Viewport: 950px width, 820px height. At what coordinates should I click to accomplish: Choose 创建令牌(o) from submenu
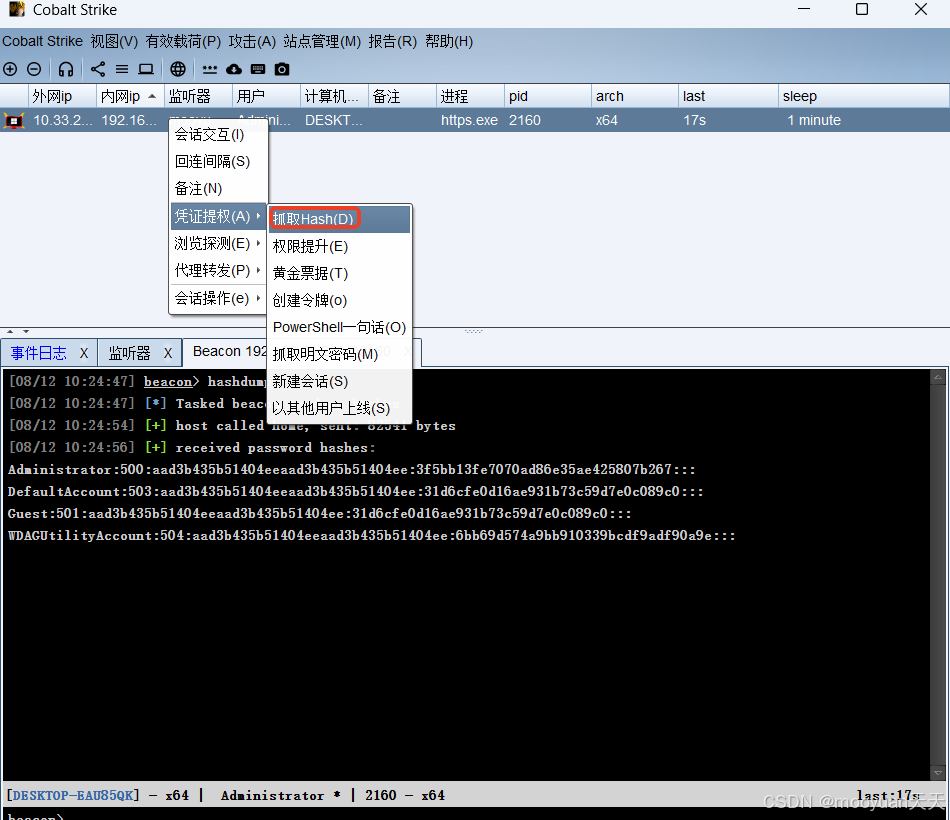pos(339,301)
